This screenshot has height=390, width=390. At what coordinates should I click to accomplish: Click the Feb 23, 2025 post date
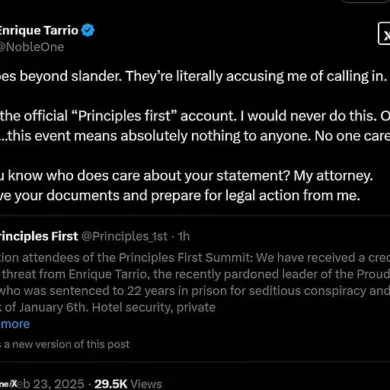click(50, 384)
